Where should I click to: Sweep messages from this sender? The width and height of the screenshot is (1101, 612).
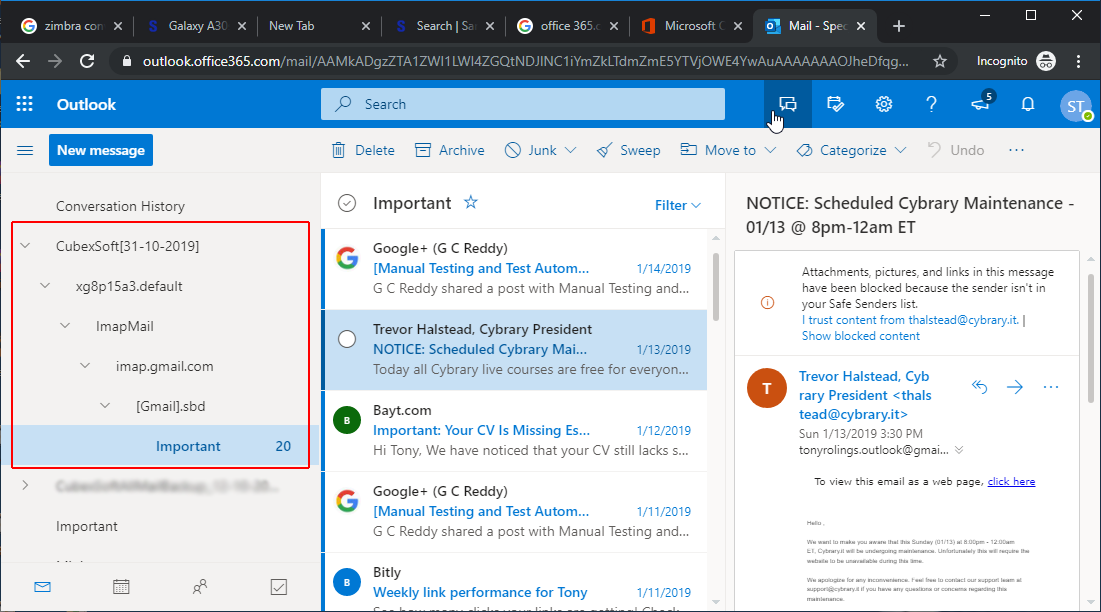[x=628, y=150]
